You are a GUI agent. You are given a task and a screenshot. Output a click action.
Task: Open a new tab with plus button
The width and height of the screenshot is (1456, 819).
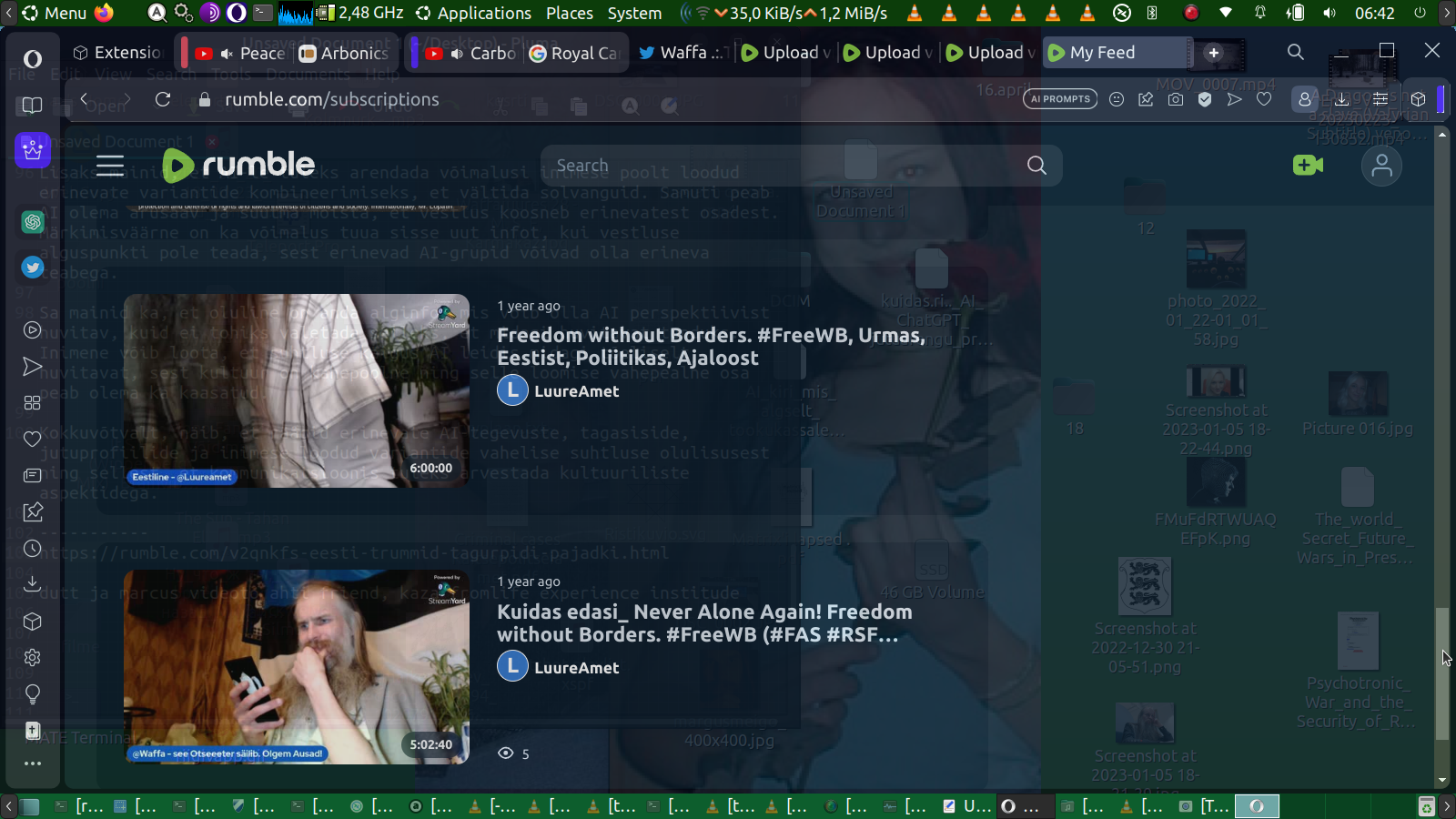click(1213, 53)
